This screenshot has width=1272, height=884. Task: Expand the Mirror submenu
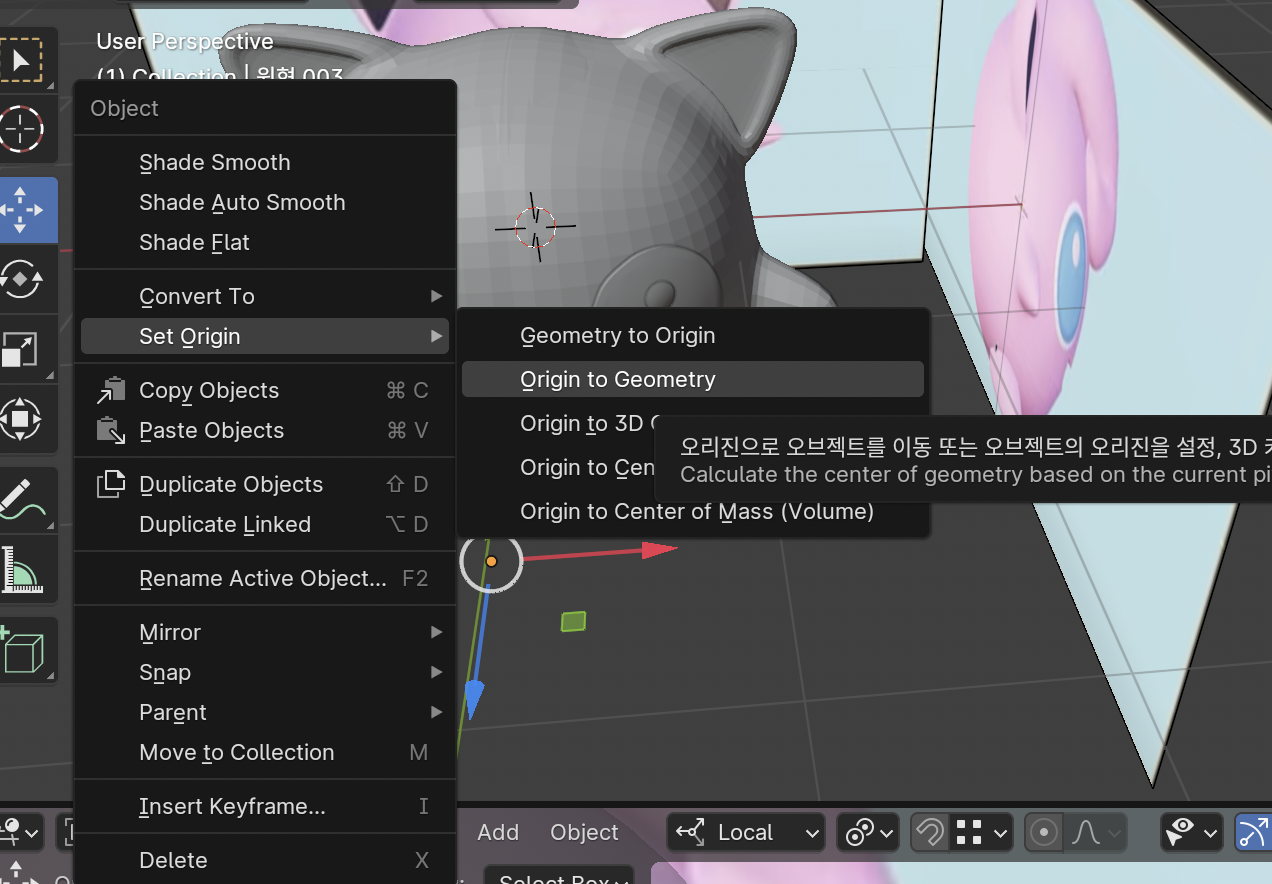[265, 632]
